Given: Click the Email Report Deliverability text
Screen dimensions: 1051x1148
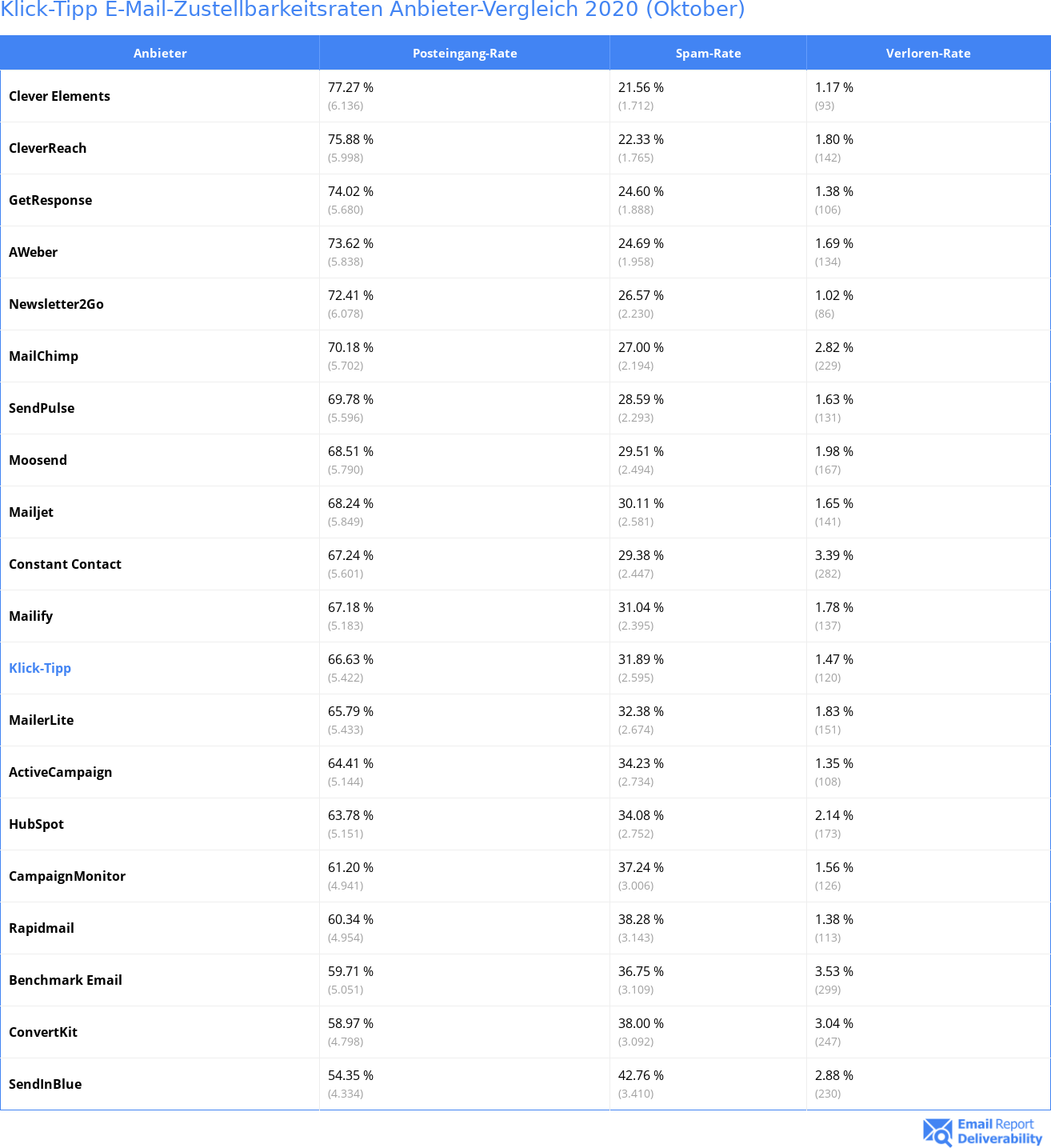Looking at the screenshot, I should pos(1000,1131).
